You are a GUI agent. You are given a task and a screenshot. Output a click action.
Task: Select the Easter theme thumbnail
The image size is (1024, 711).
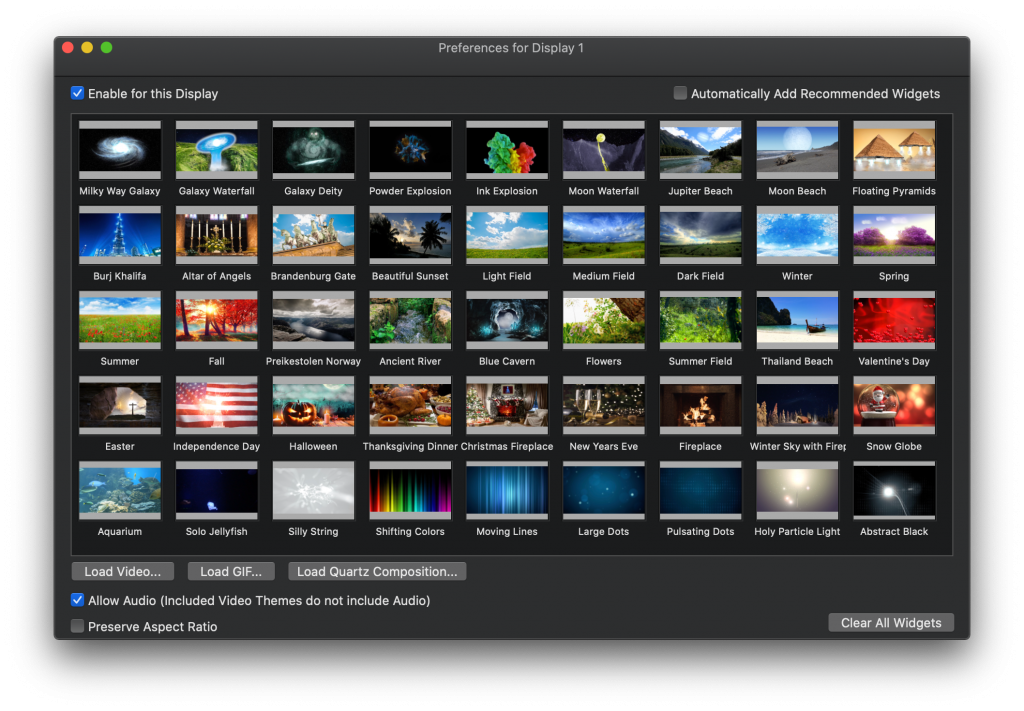[x=120, y=405]
